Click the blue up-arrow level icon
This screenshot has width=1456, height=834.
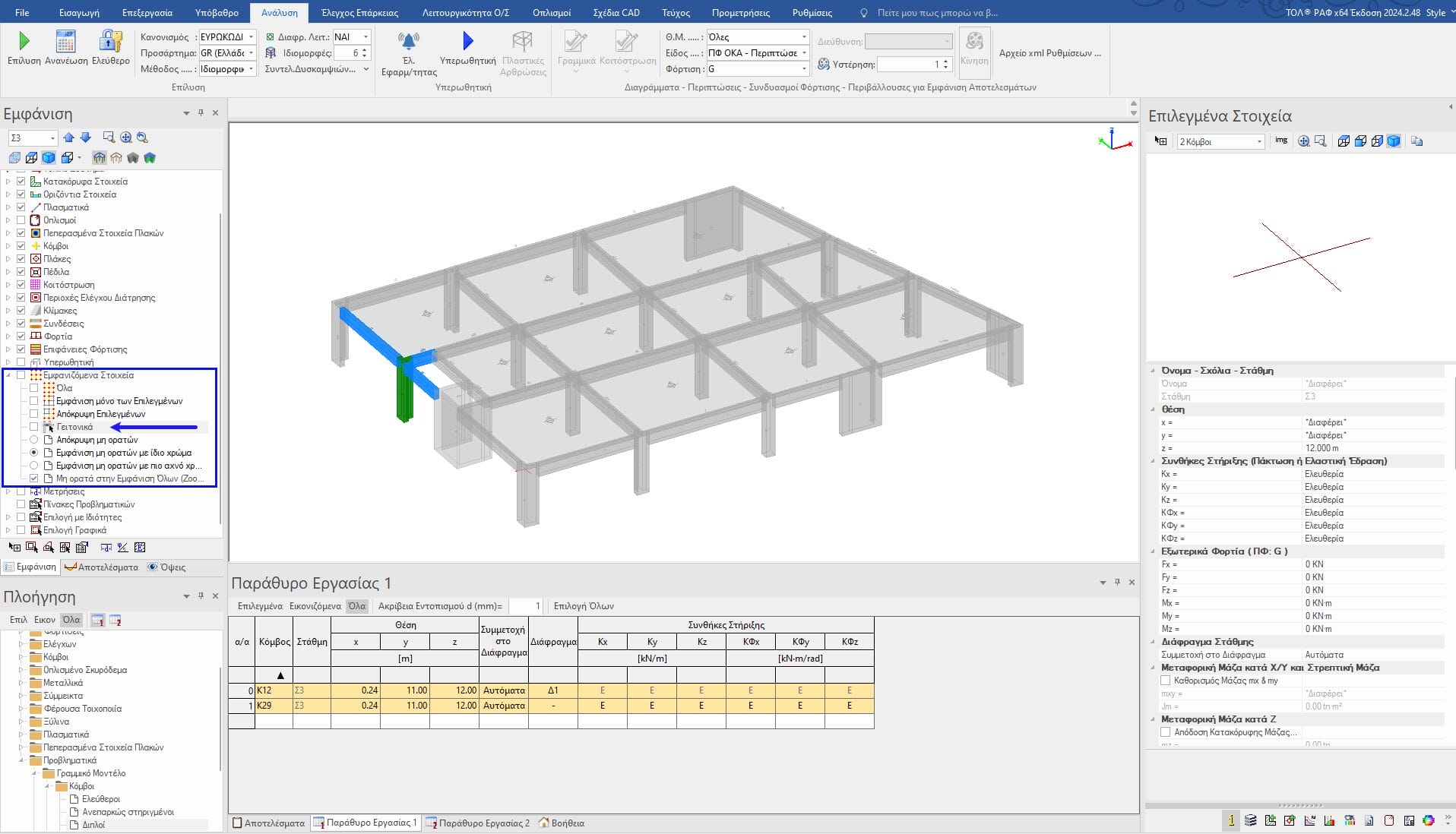coord(69,137)
